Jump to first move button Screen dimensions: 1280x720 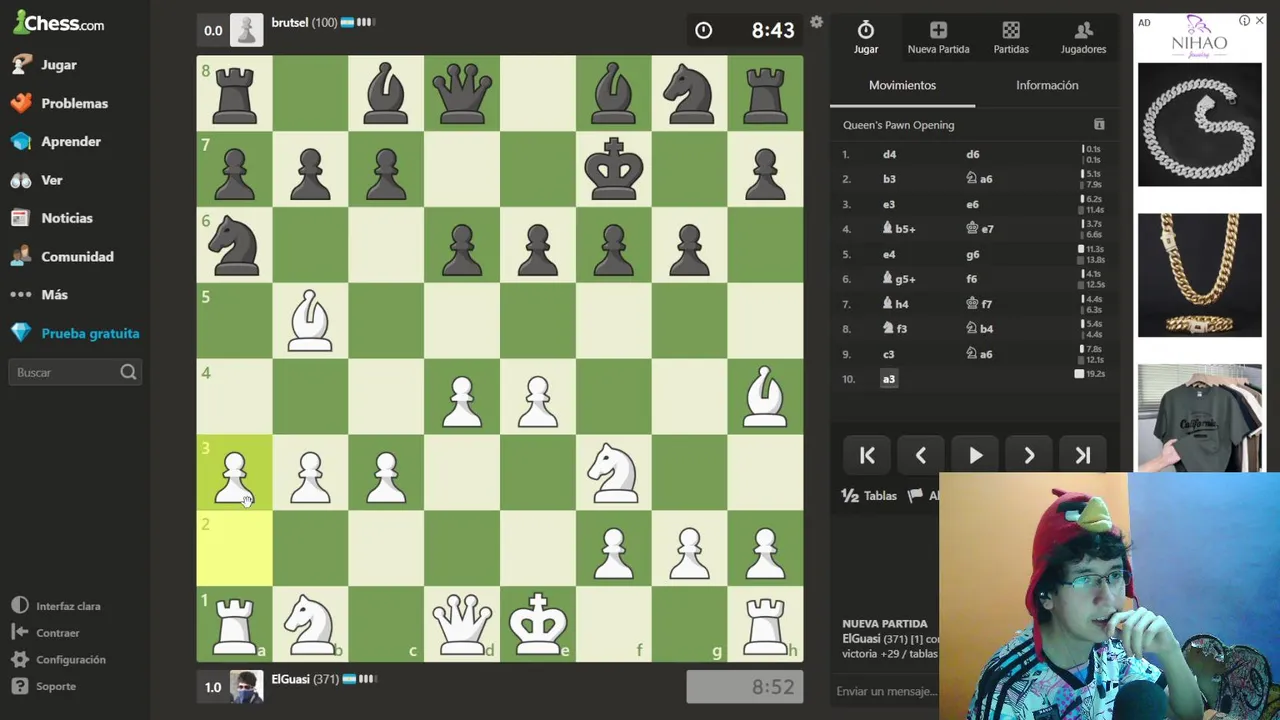point(867,456)
